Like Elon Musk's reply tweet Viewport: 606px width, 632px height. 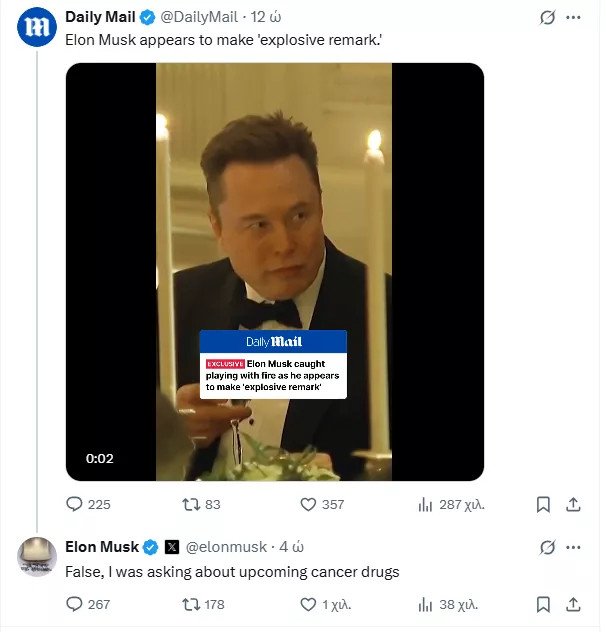pyautogui.click(x=308, y=604)
